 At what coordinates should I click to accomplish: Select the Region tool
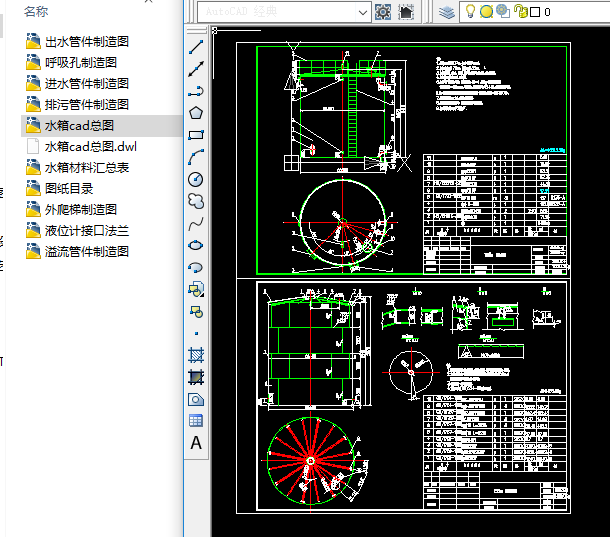(x=196, y=400)
